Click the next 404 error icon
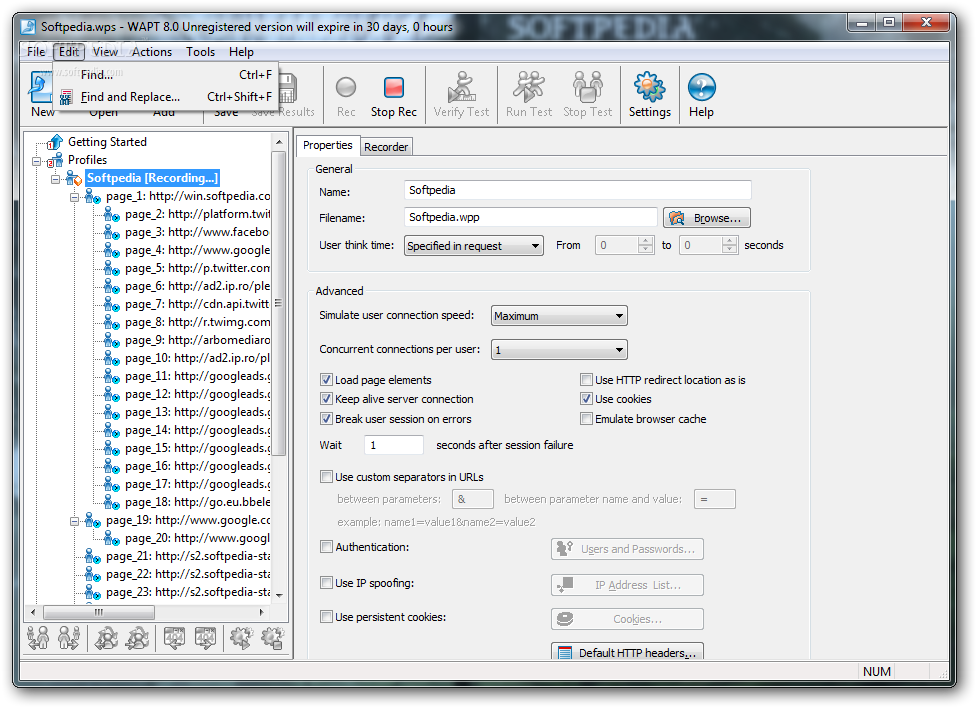 [x=205, y=638]
